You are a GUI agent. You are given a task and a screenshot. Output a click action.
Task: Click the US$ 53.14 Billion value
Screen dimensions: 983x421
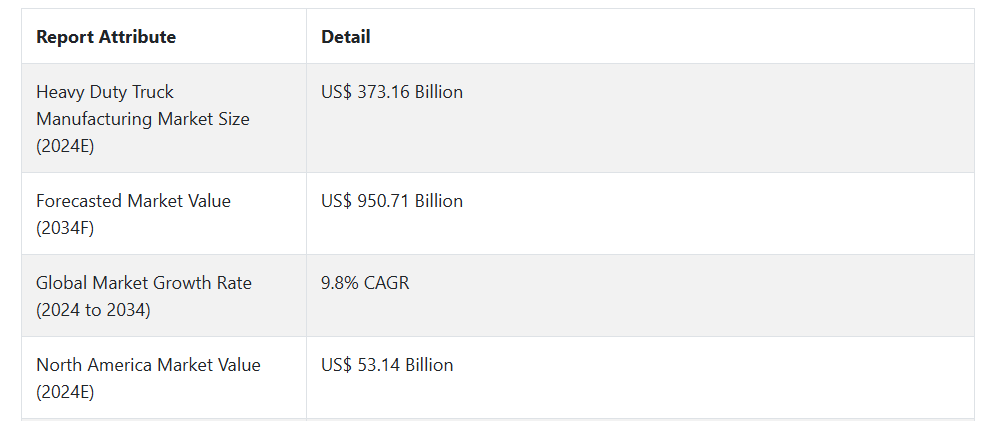(387, 365)
